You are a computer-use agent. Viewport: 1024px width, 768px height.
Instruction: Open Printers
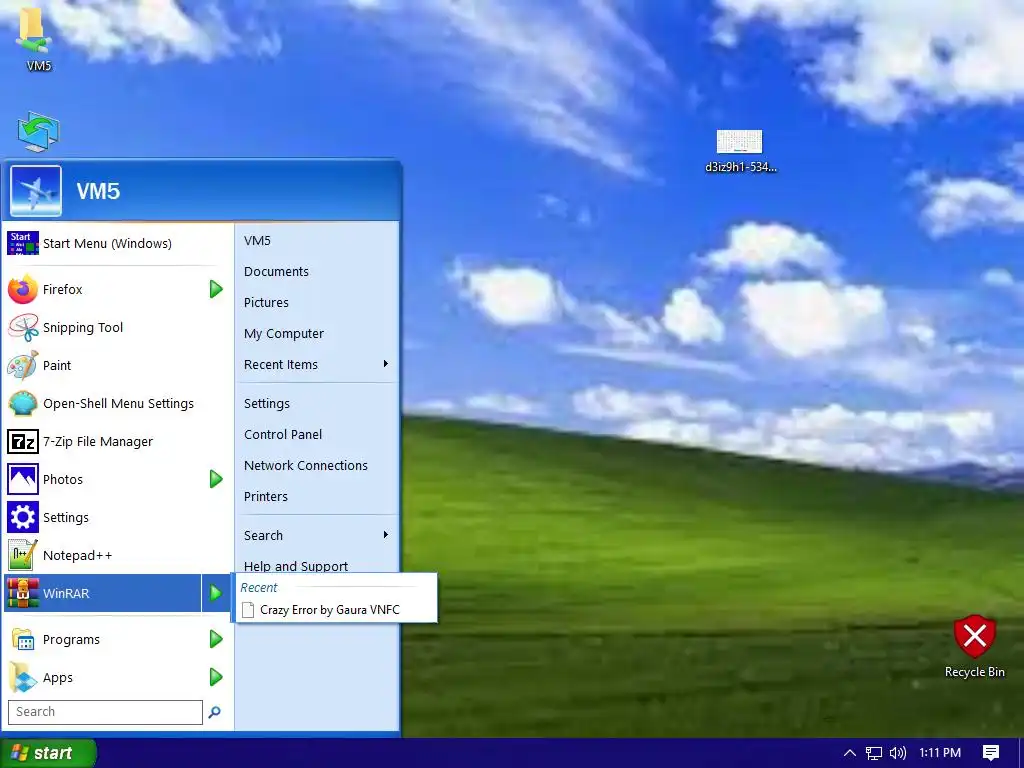pos(317,496)
